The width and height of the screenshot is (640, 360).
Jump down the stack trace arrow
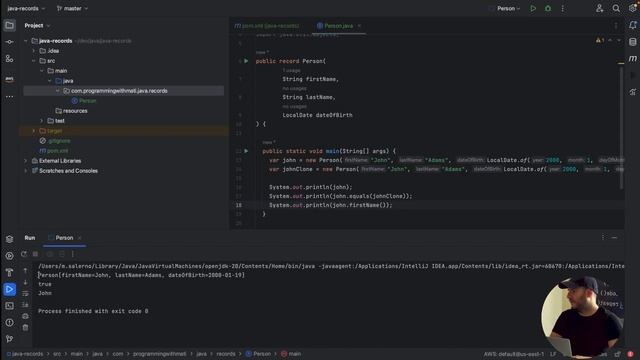pyautogui.click(x=25, y=282)
